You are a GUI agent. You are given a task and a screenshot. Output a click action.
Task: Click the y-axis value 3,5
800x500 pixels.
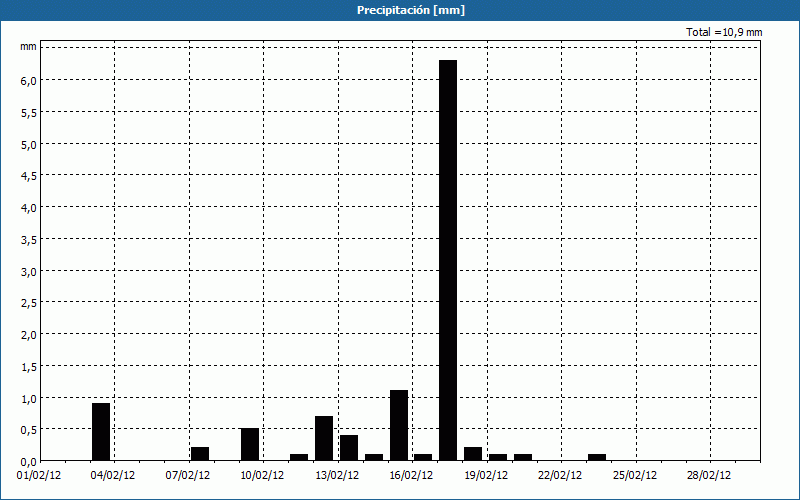point(29,240)
